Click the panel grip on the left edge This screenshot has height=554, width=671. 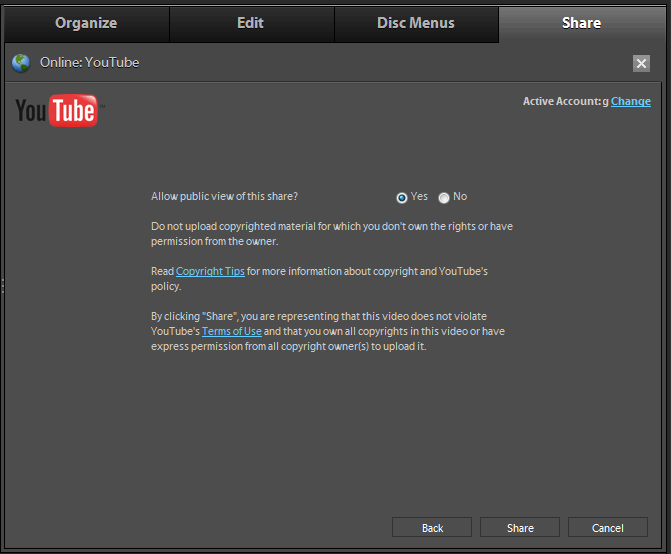point(3,286)
